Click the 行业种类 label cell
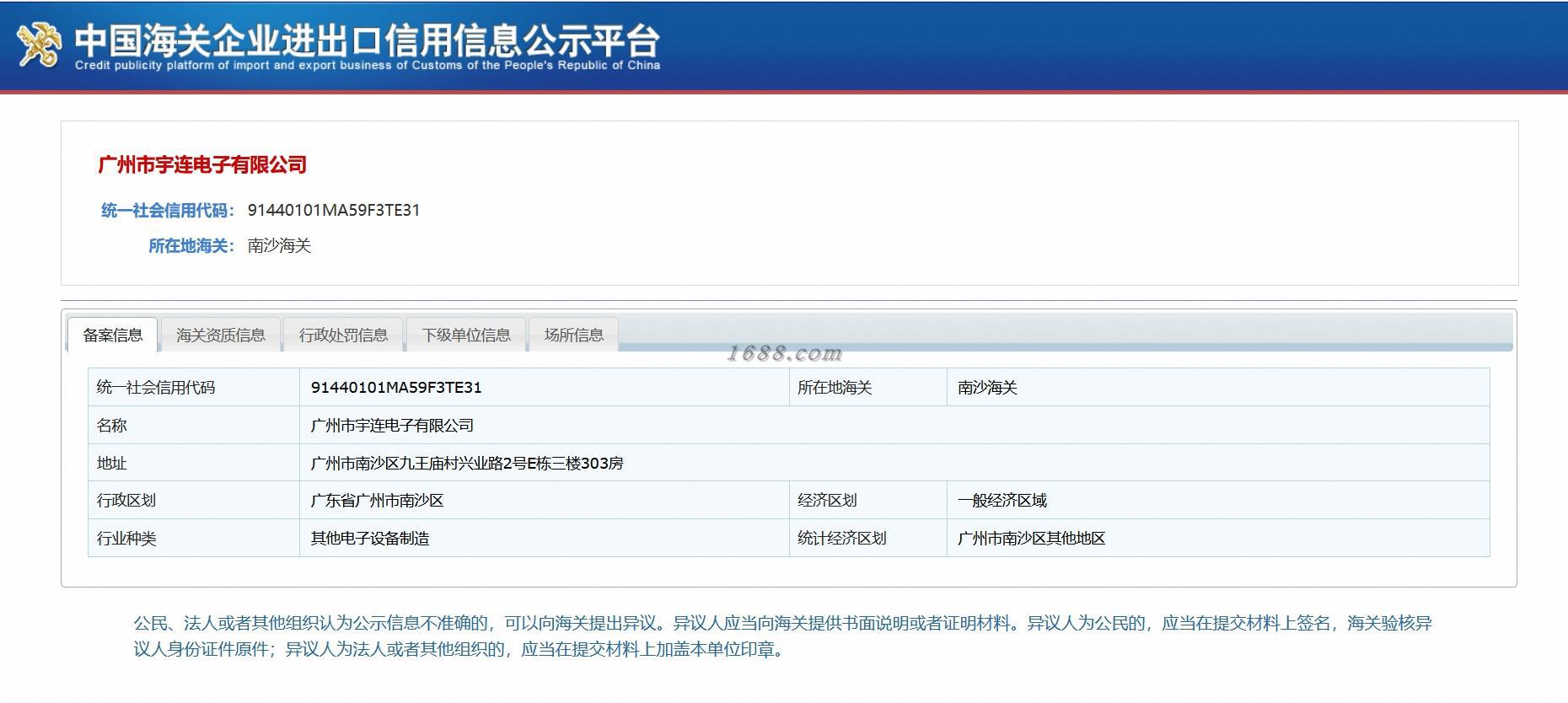The height and width of the screenshot is (703, 1568). [x=194, y=538]
